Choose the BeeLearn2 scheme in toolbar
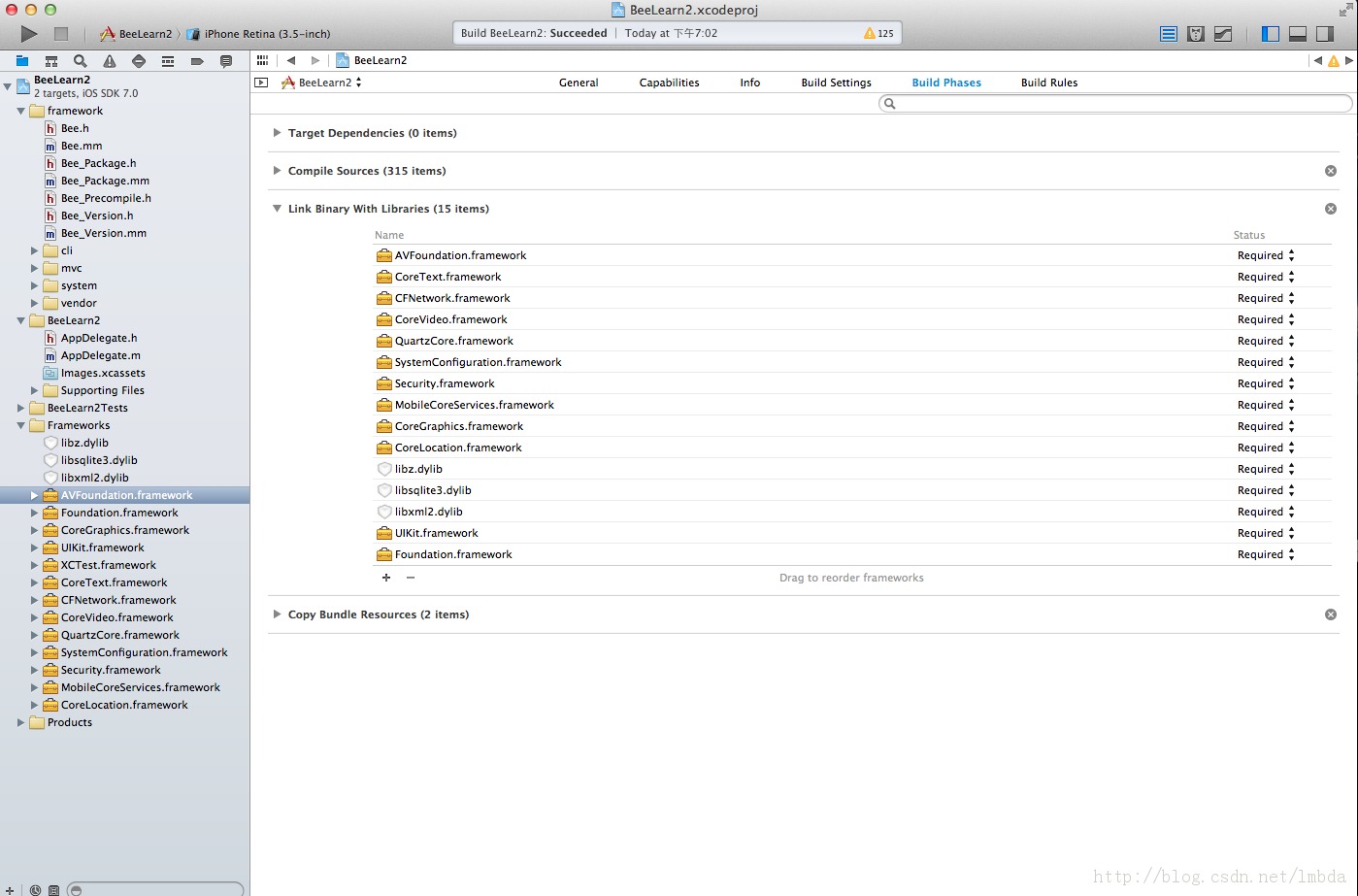Image resolution: width=1358 pixels, height=896 pixels. 136,34
